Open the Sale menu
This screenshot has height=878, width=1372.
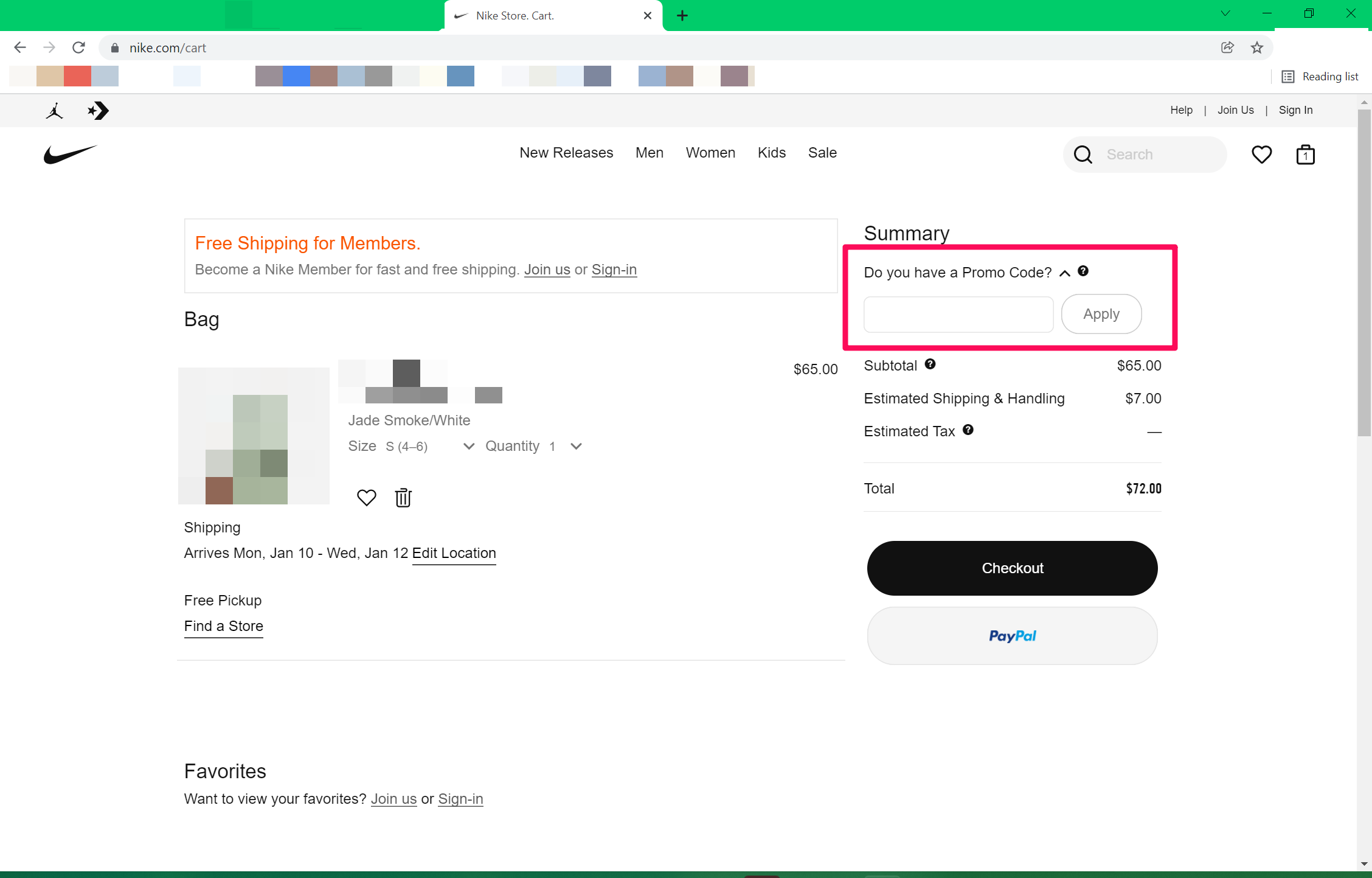point(822,153)
